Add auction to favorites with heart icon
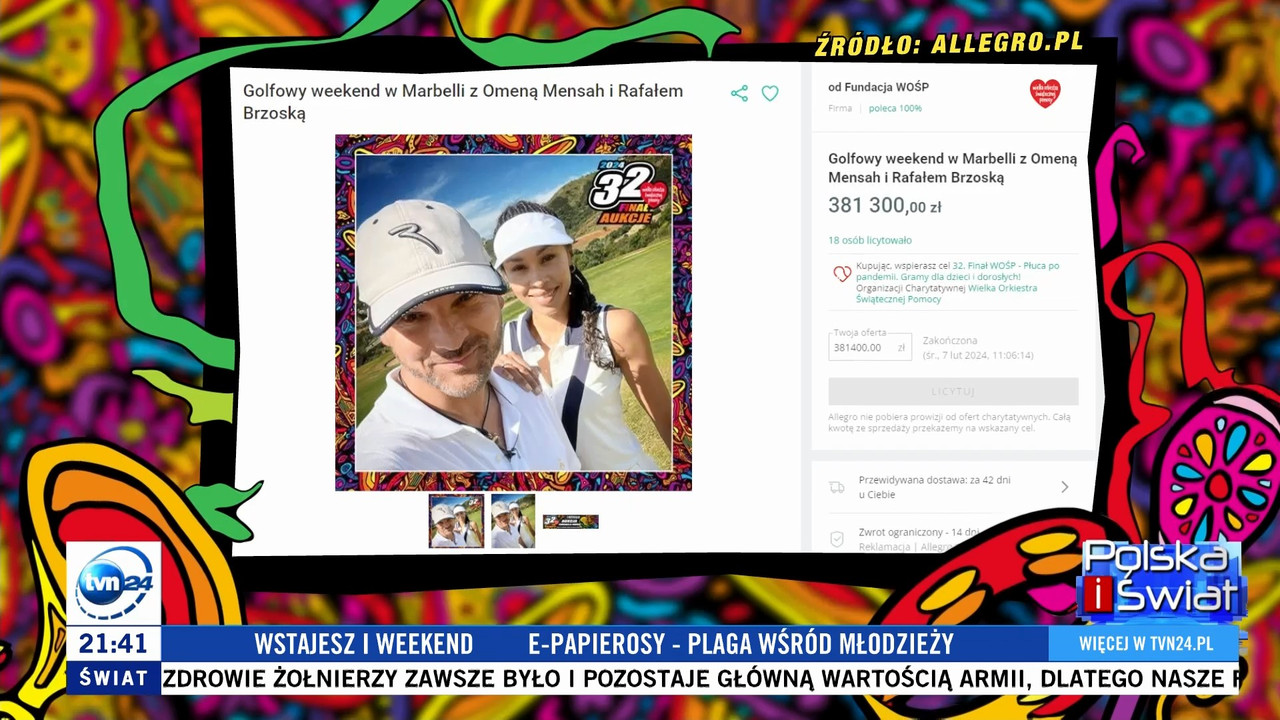This screenshot has width=1280, height=720. tap(770, 93)
